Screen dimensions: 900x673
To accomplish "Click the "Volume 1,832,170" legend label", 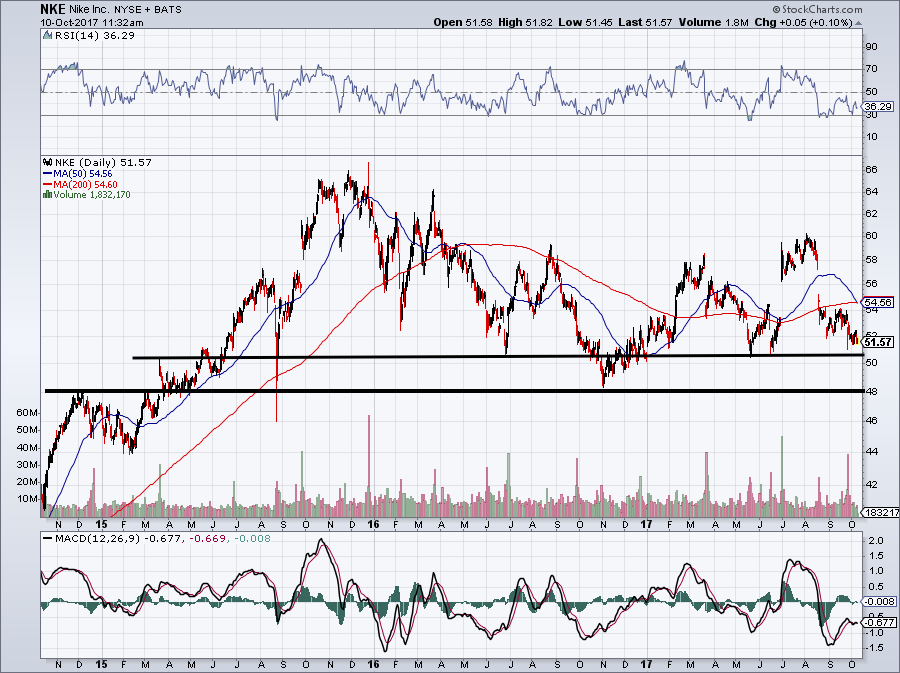I will pyautogui.click(x=92, y=194).
